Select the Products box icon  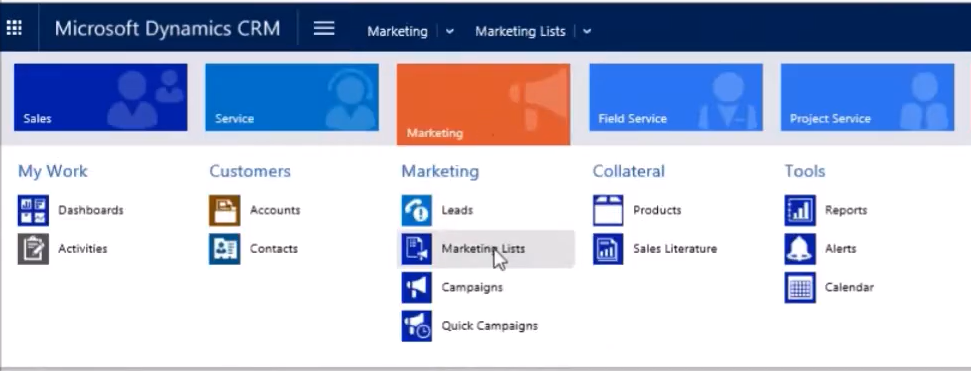608,211
